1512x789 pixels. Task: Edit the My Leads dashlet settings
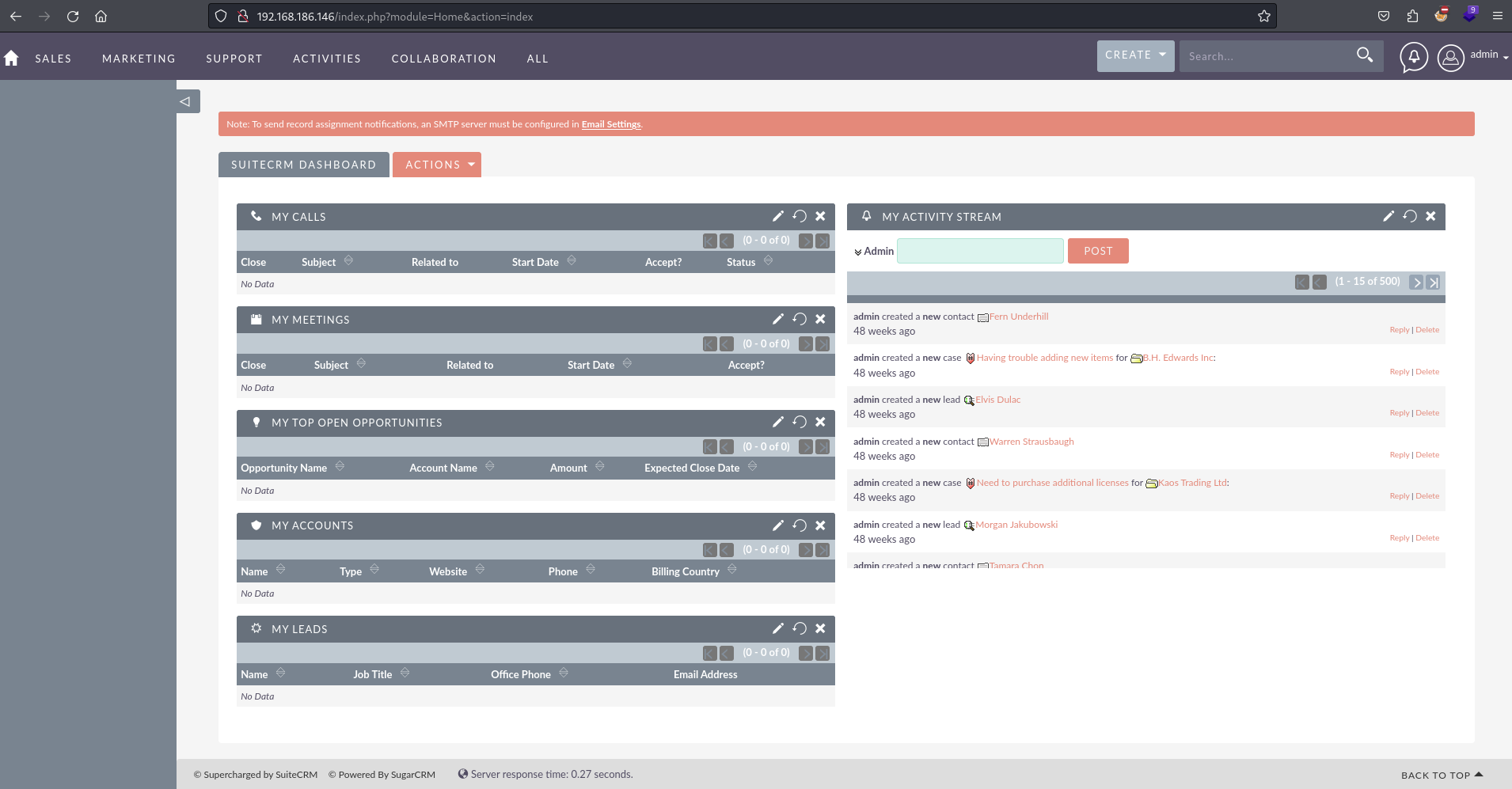click(777, 628)
